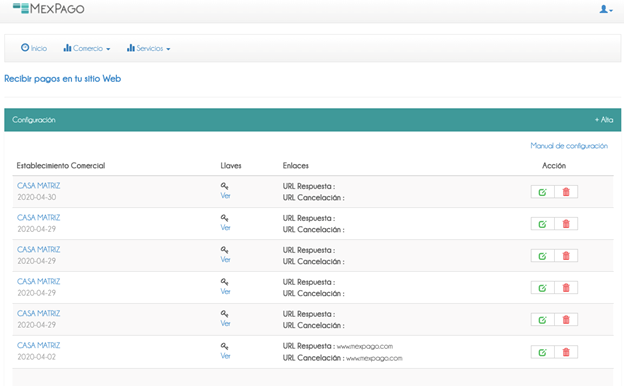The height and width of the screenshot is (386, 624).
Task: Open the CASA MATRIZ link dated 2020-04-30
Action: tap(39, 185)
